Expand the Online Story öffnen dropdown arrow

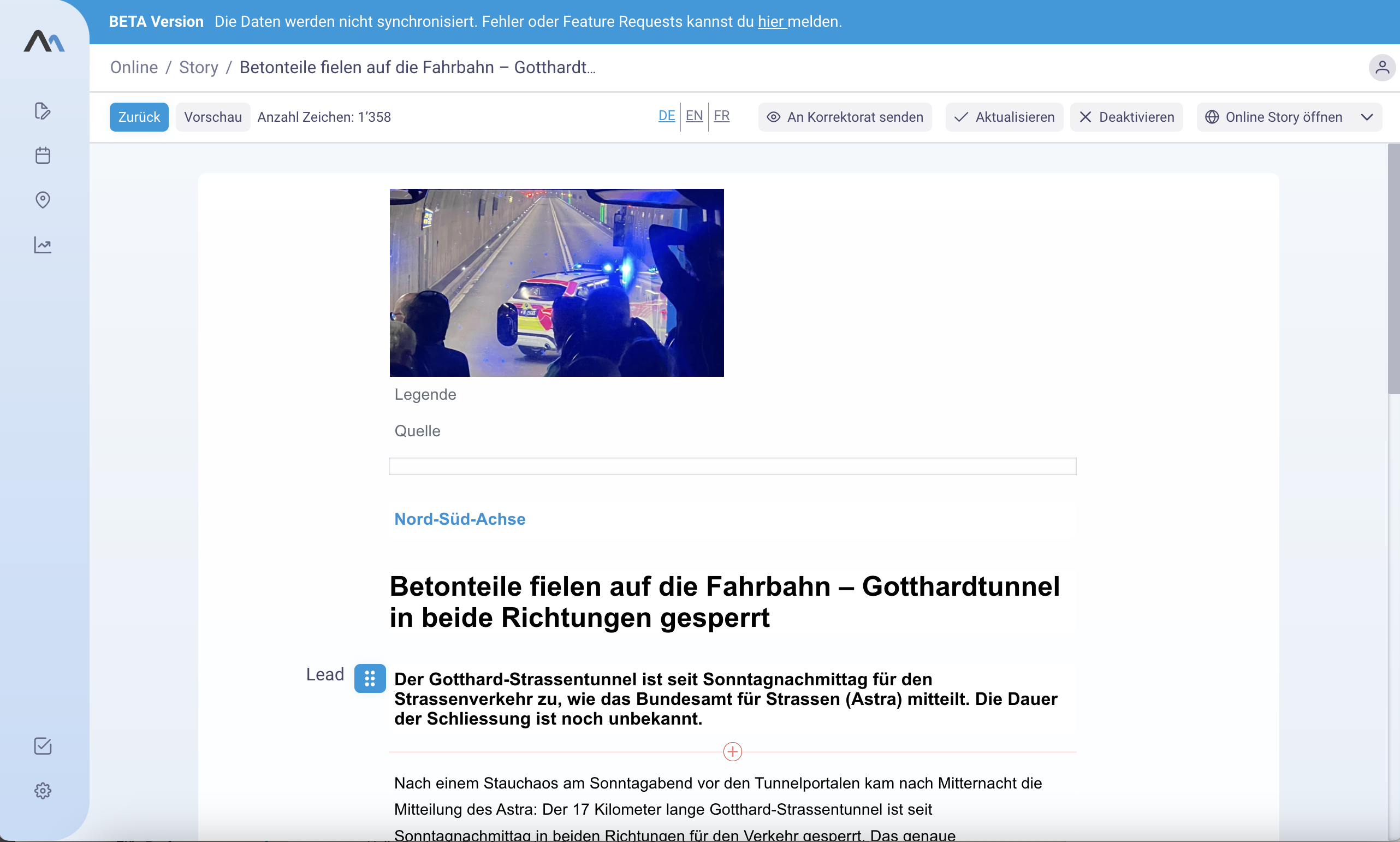pos(1367,117)
